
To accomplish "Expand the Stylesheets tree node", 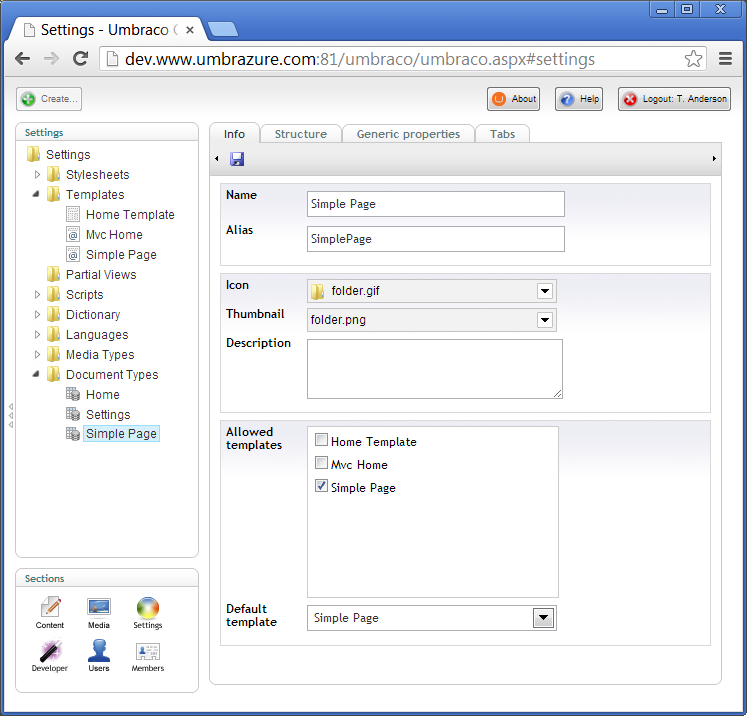I will (x=38, y=175).
